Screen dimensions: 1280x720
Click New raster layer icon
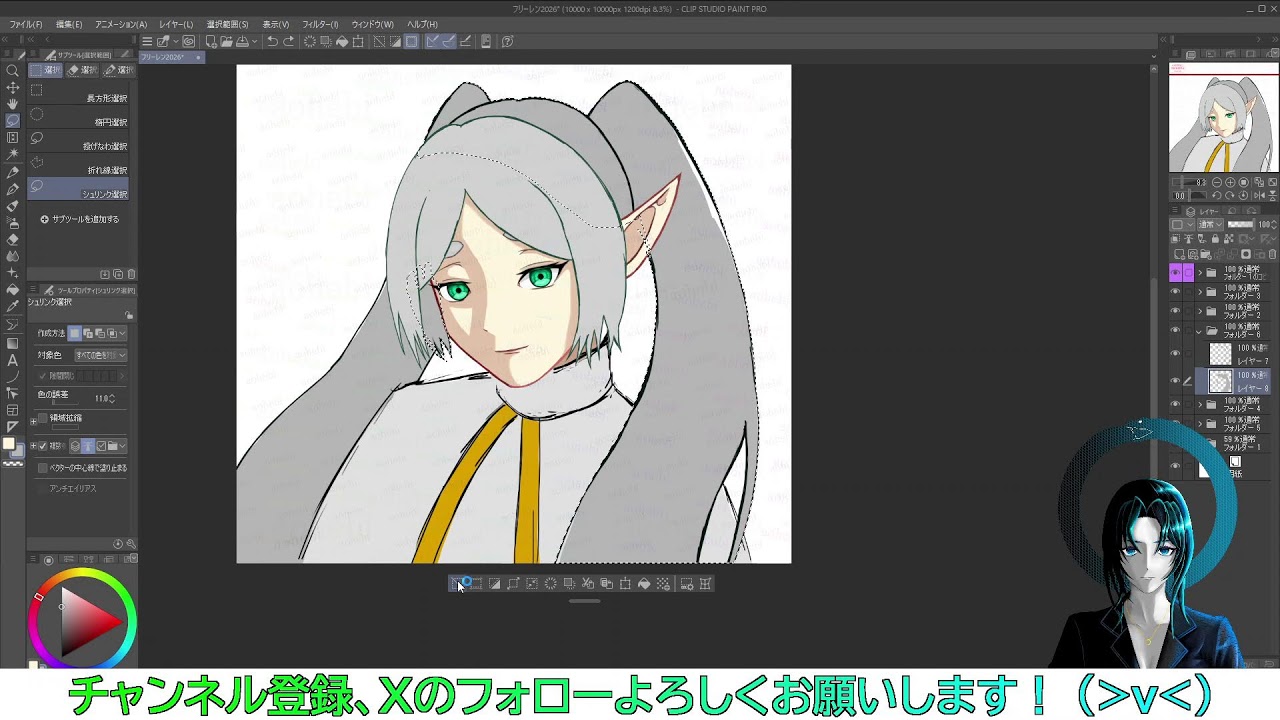1178,254
